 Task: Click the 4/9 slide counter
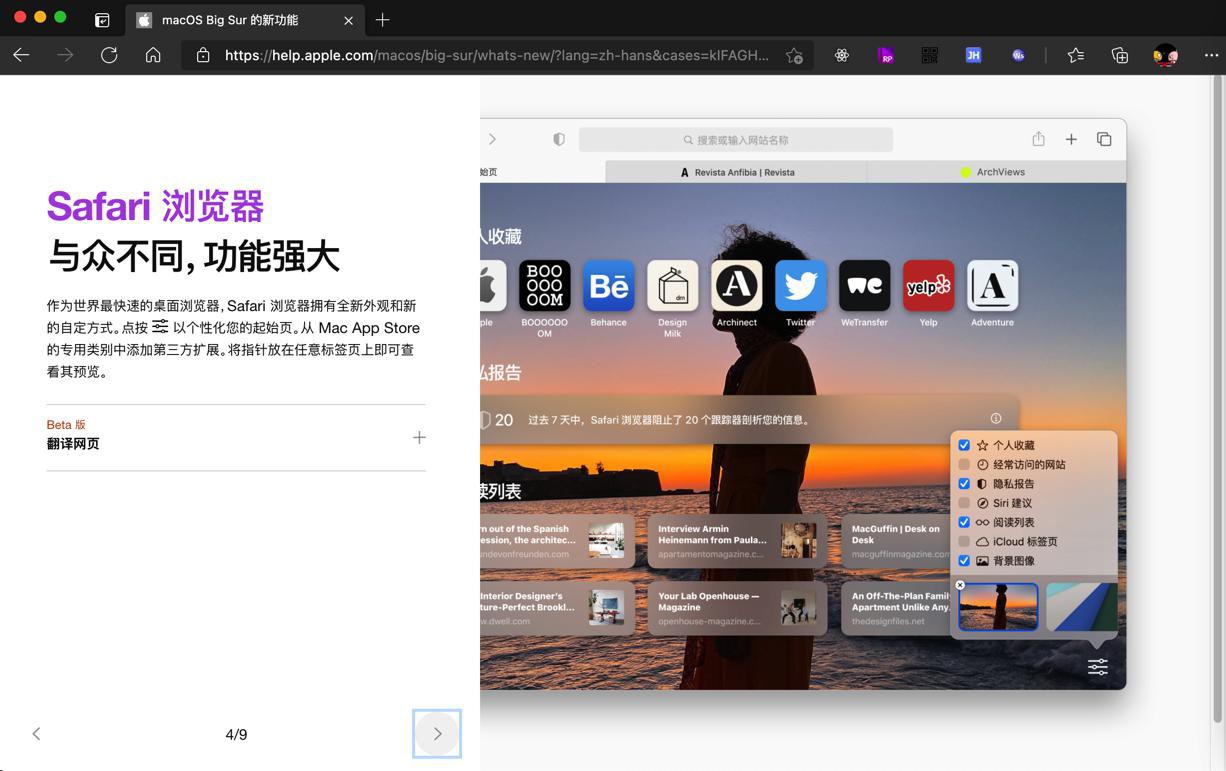coord(236,734)
